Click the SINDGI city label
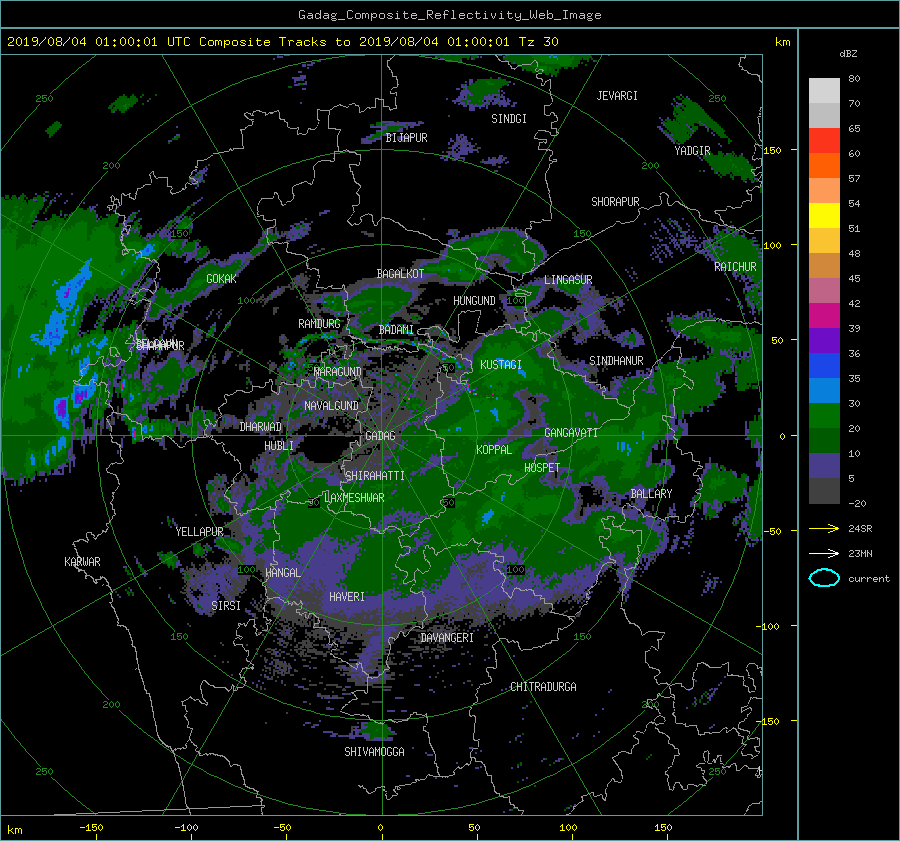900x841 pixels. tap(509, 119)
